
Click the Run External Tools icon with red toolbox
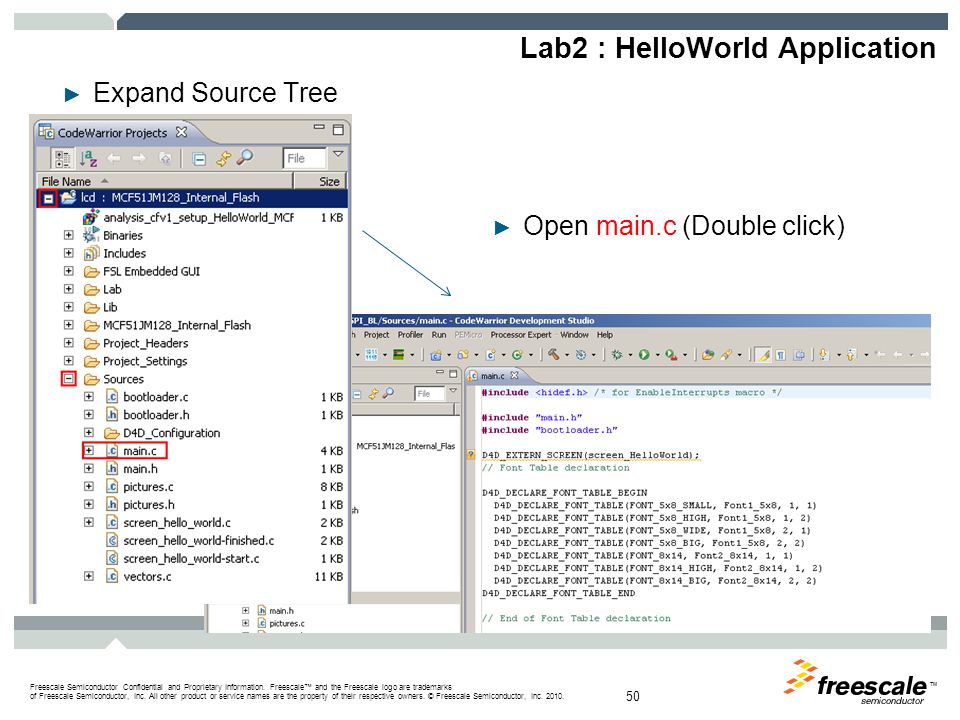pos(671,354)
